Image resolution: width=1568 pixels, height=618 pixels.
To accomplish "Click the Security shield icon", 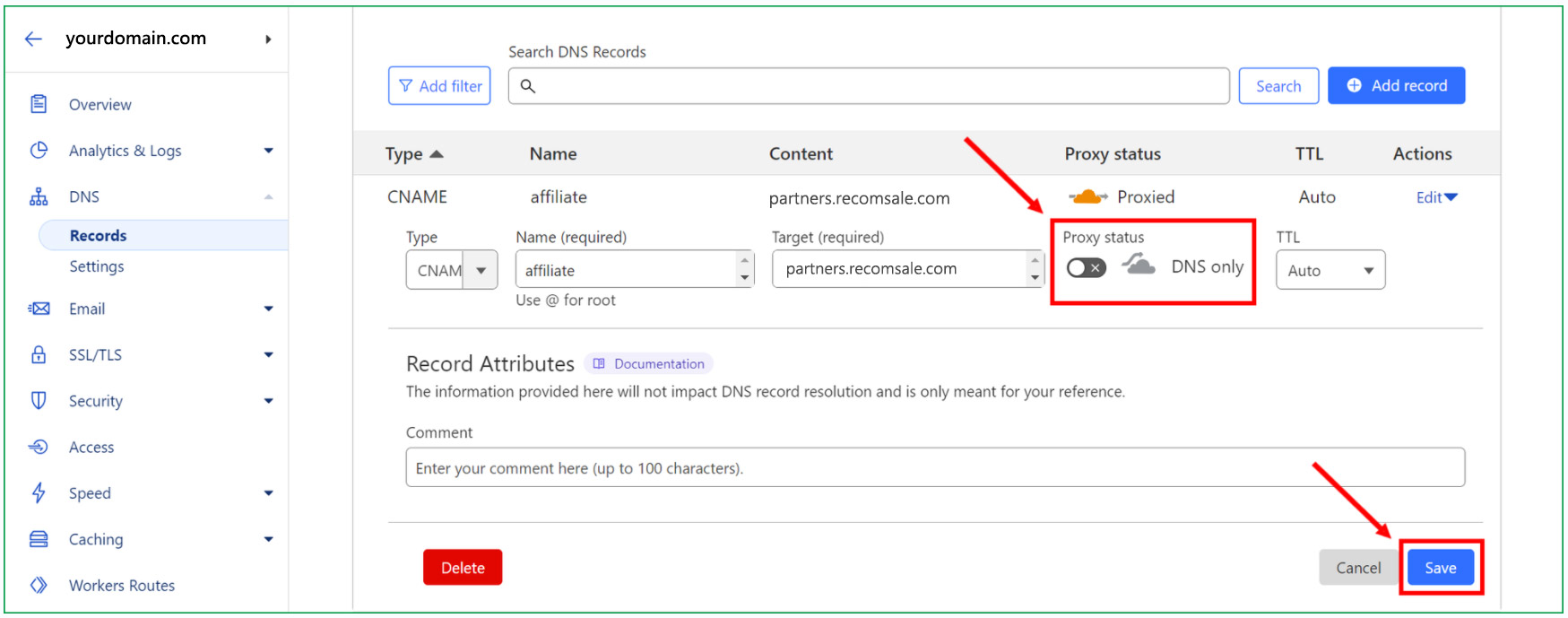I will pyautogui.click(x=39, y=401).
